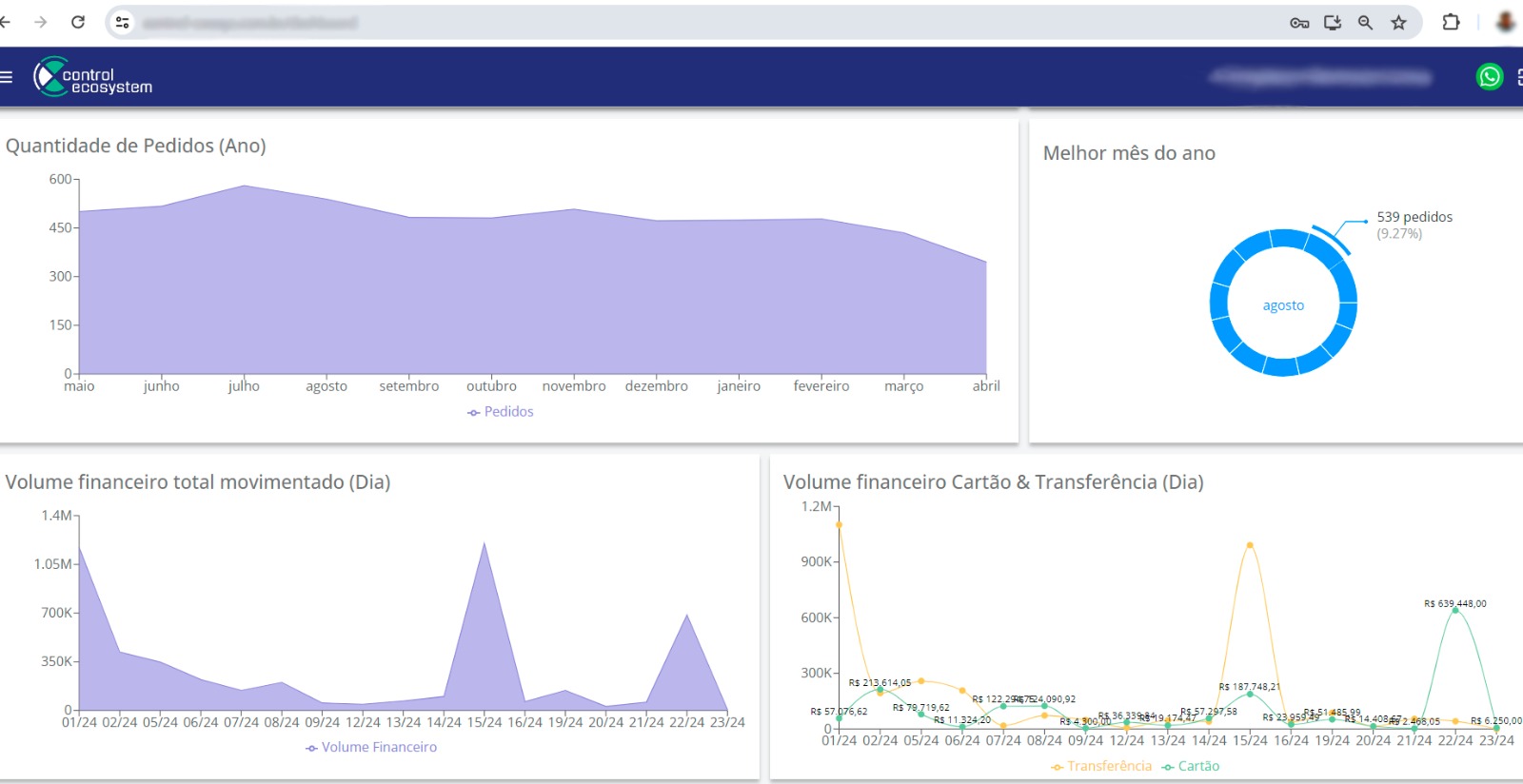Screen dimensions: 1523x784
Task: Click Volume financeiro total movimentado (Dia) title
Action: coord(198,482)
